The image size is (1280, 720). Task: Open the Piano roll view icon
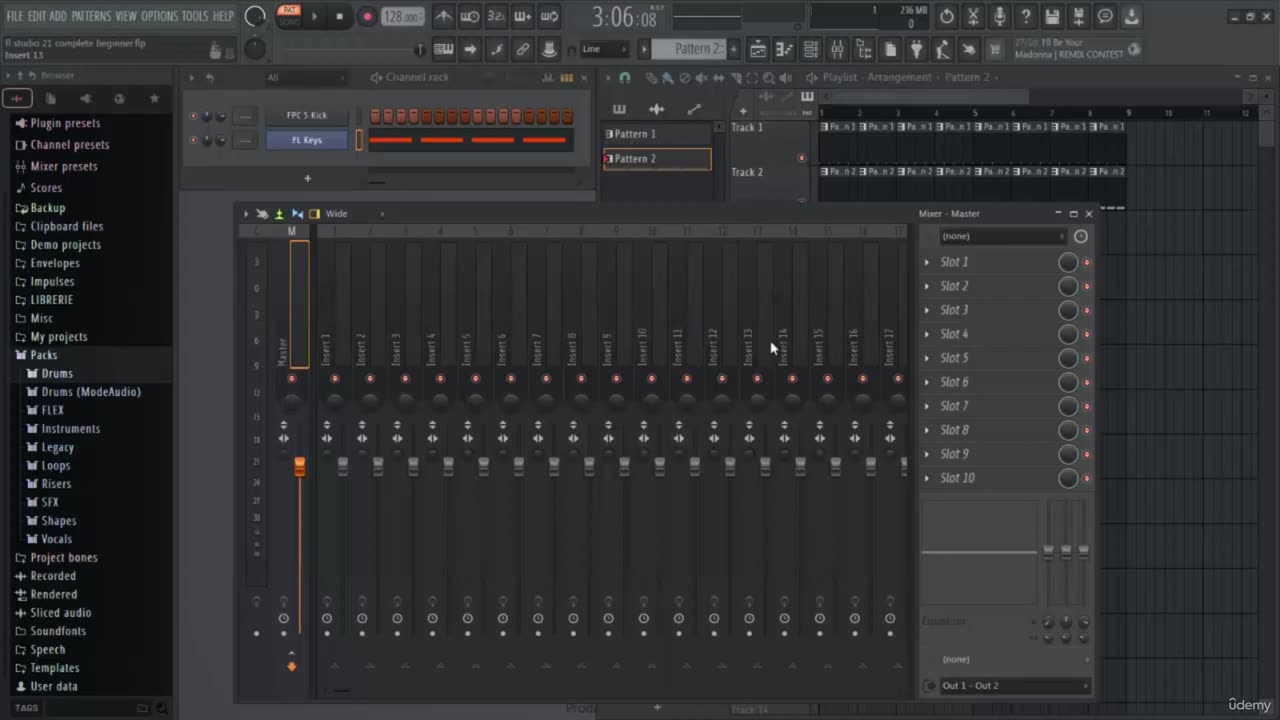click(785, 49)
